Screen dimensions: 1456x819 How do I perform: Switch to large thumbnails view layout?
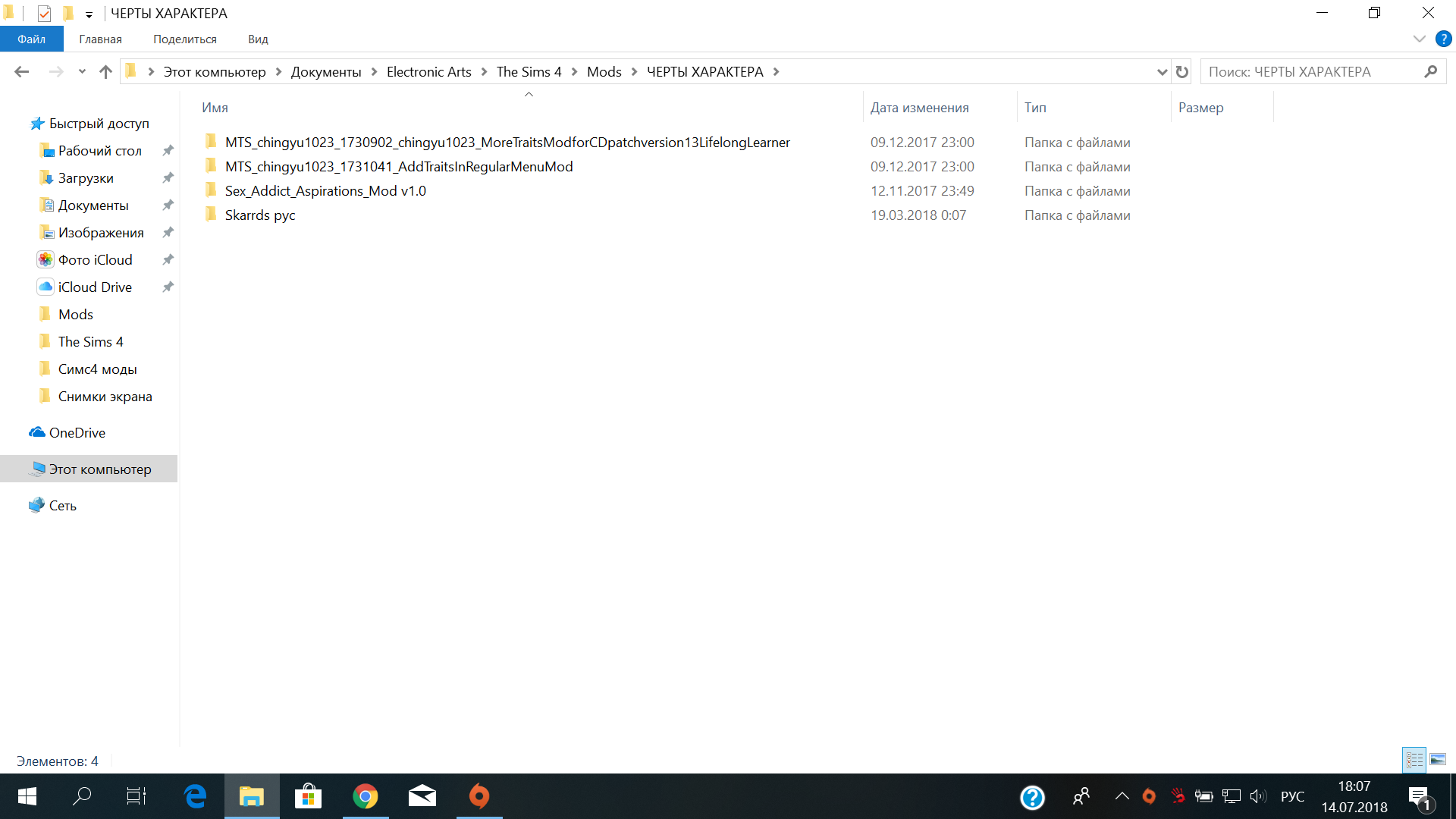pyautogui.click(x=1438, y=759)
